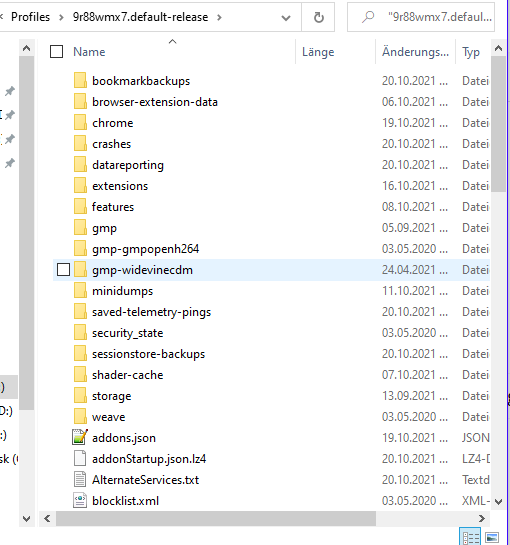The image size is (510, 545).
Task: Click the 9r88wmx7.default-release breadcrumb segment
Action: point(140,17)
